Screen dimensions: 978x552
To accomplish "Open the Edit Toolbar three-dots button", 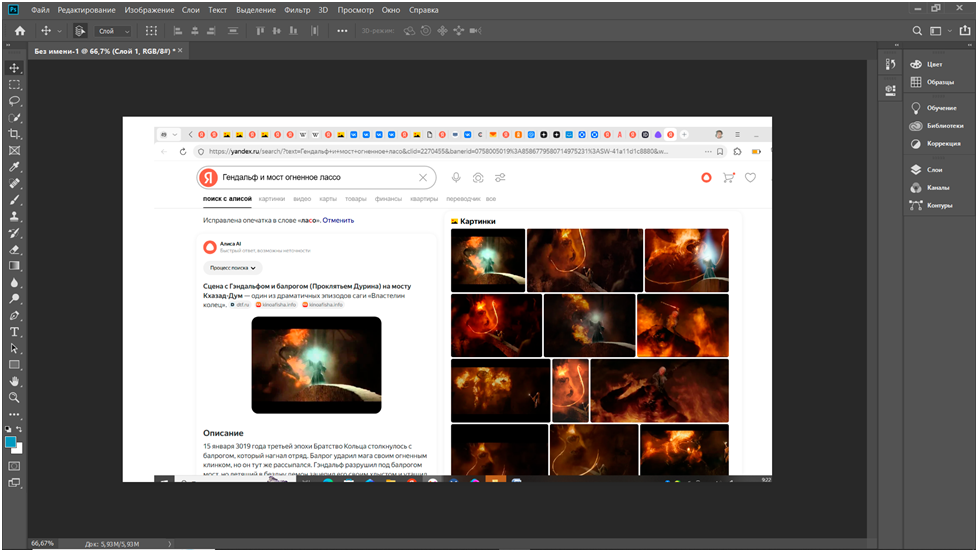I will click(14, 414).
